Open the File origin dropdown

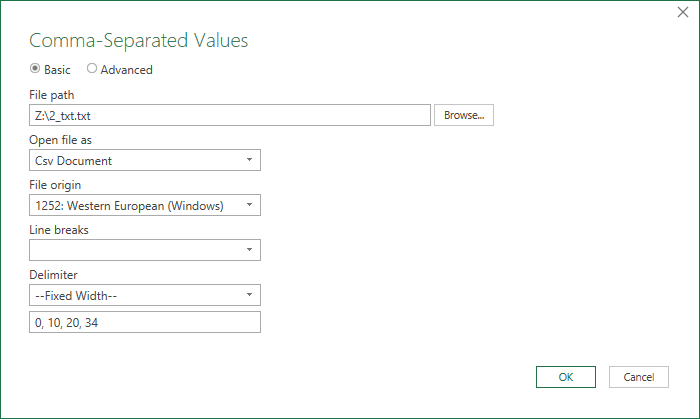pos(145,205)
